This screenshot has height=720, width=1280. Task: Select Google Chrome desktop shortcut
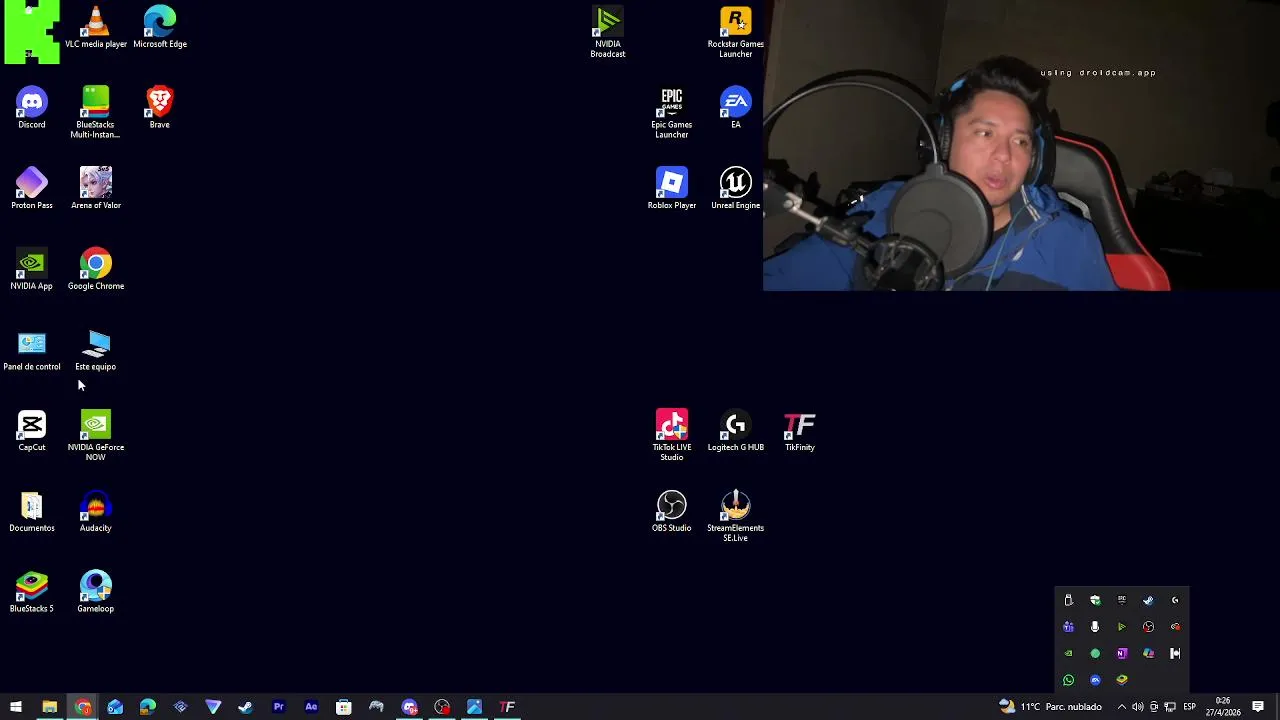pyautogui.click(x=96, y=270)
